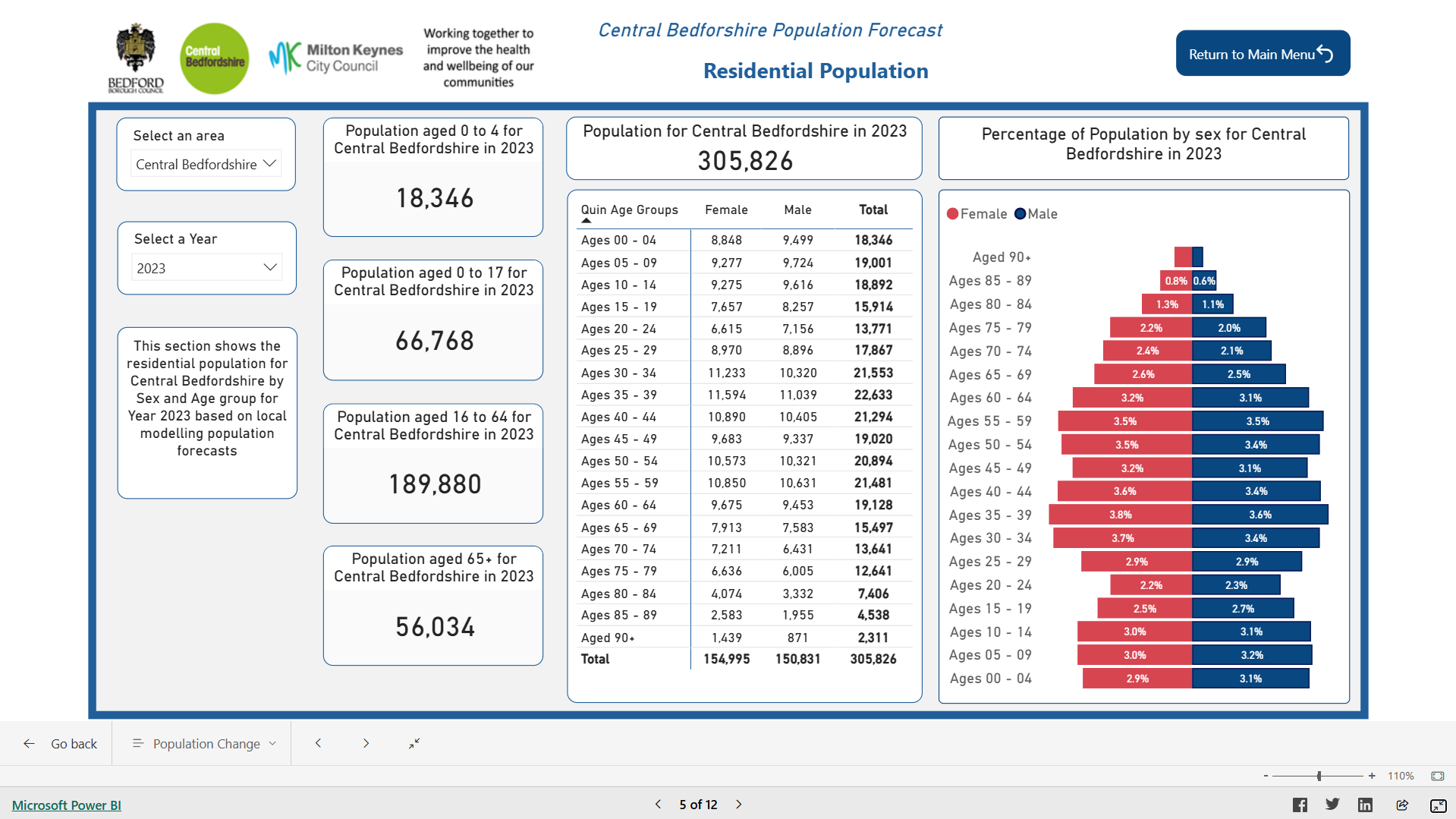Click female 2.9% bar for Ages 00 - 04
The height and width of the screenshot is (819, 1456).
(1137, 679)
